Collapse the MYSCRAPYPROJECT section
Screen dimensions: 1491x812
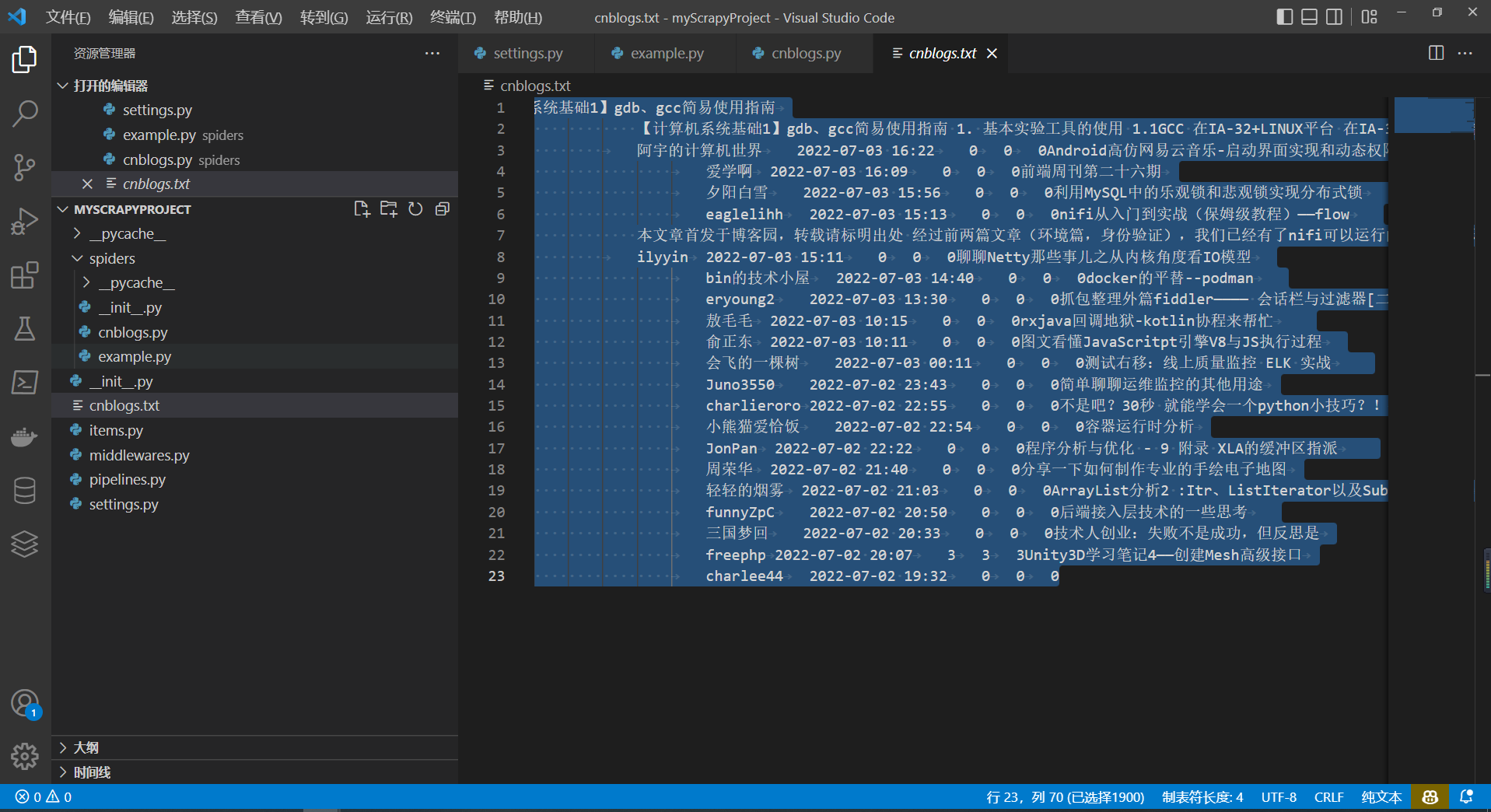coord(63,209)
